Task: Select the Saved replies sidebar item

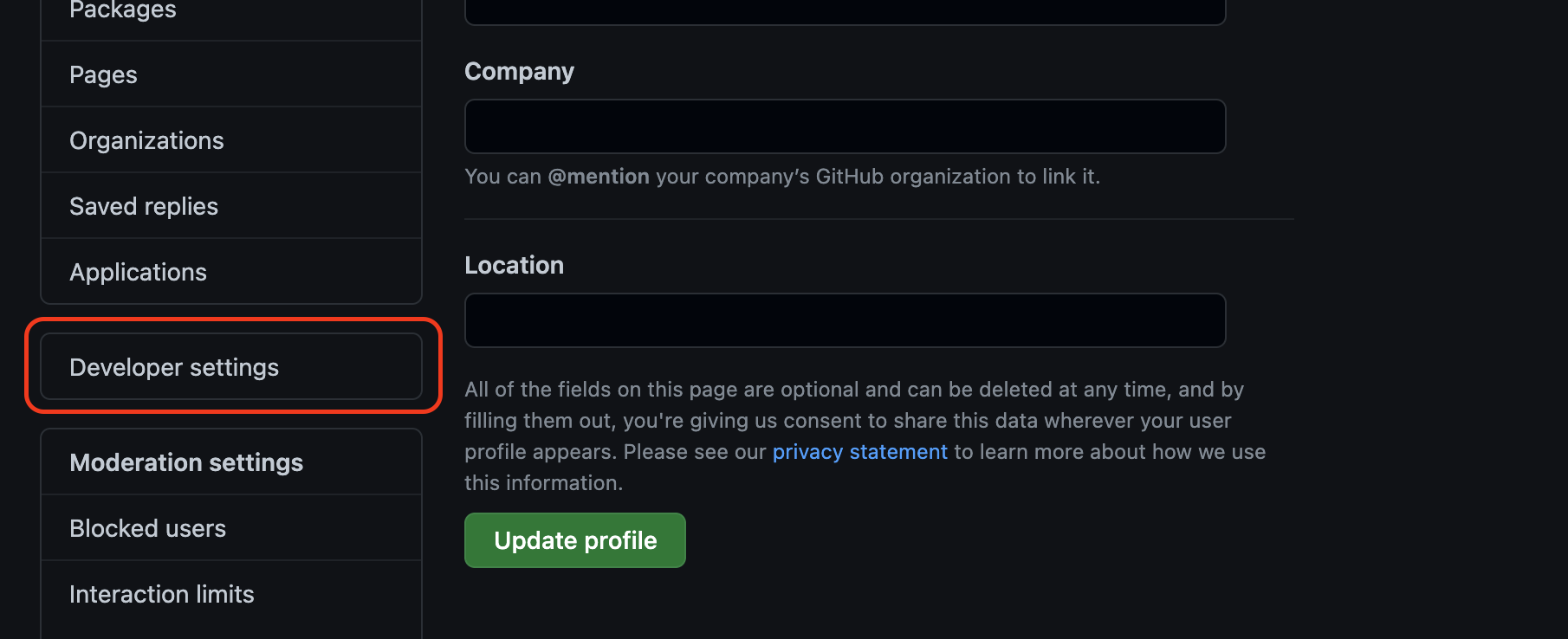Action: 231,206
